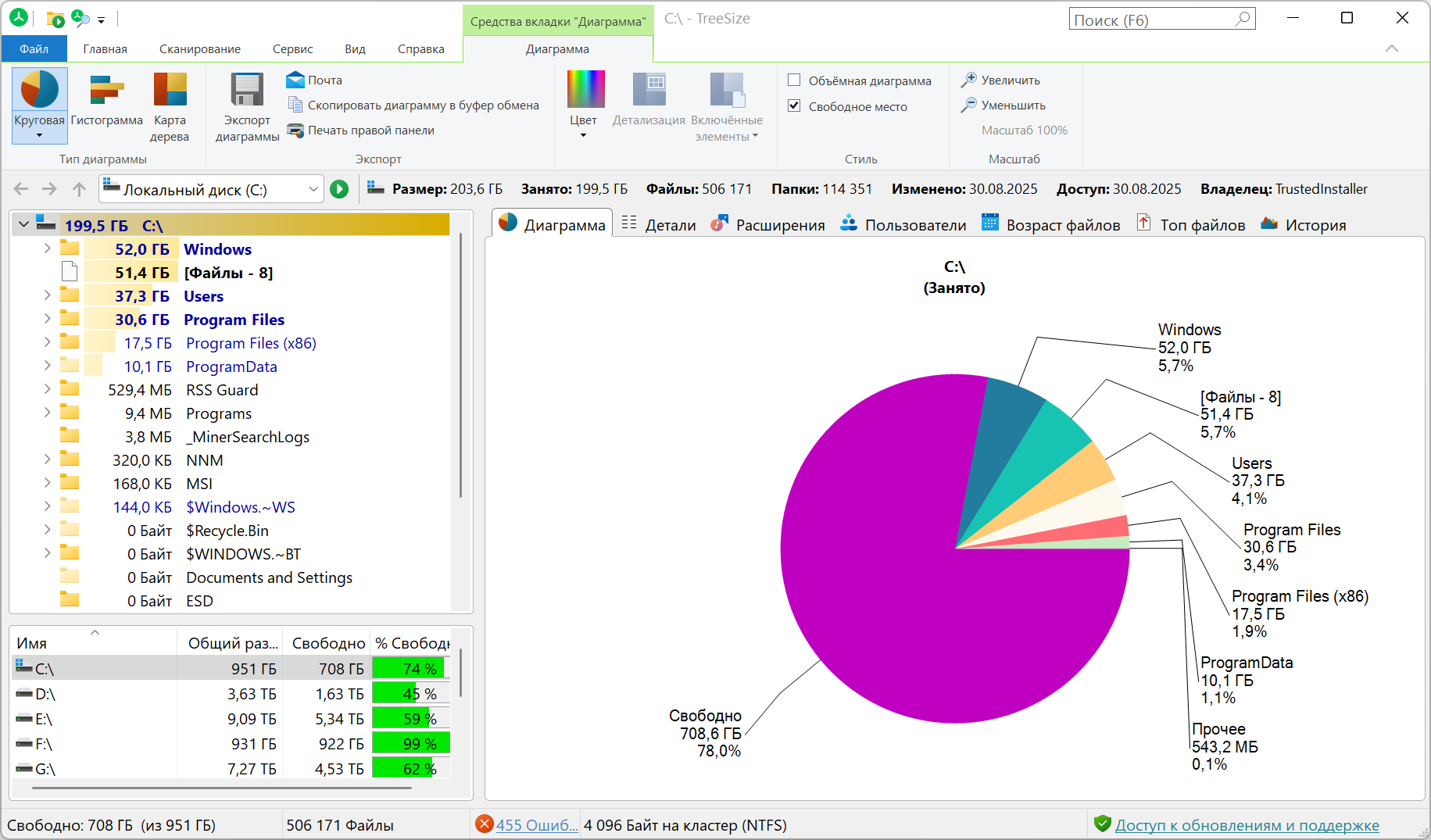Open the Справка ribbon tab
The width and height of the screenshot is (1431, 840).
(421, 48)
